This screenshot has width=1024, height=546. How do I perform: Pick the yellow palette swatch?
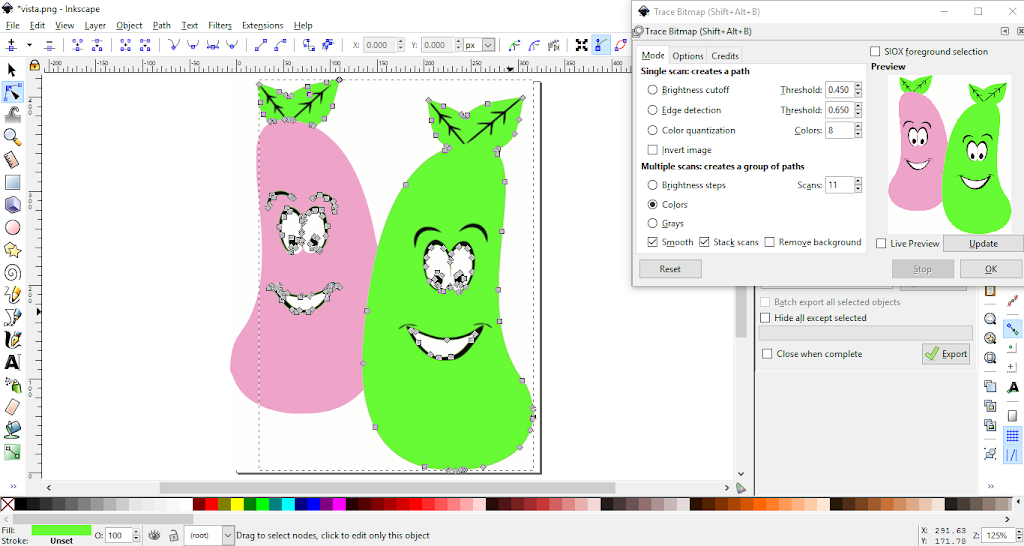click(237, 504)
